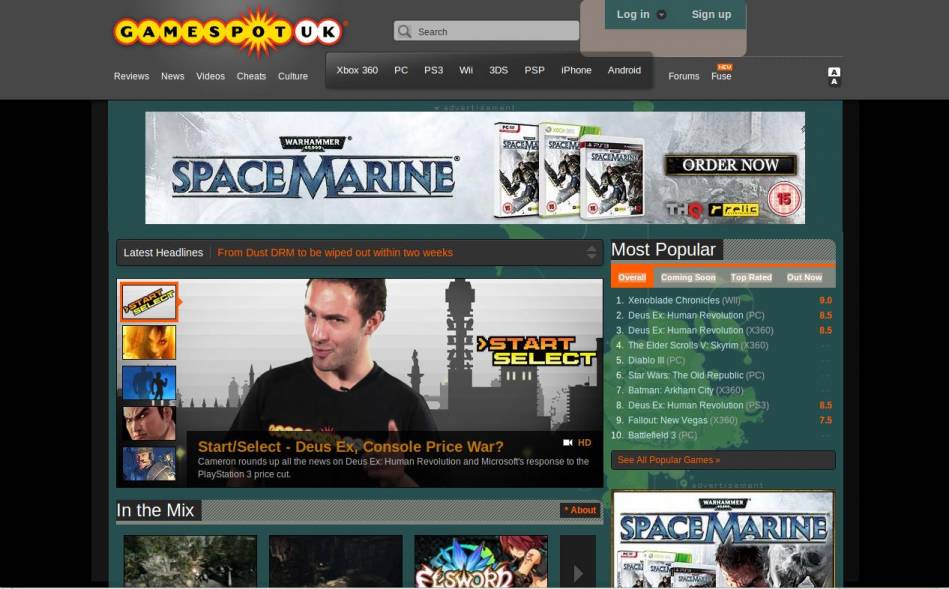The width and height of the screenshot is (949, 589).
Task: Open Elsword thumbnail in In the Mix
Action: pos(481,562)
